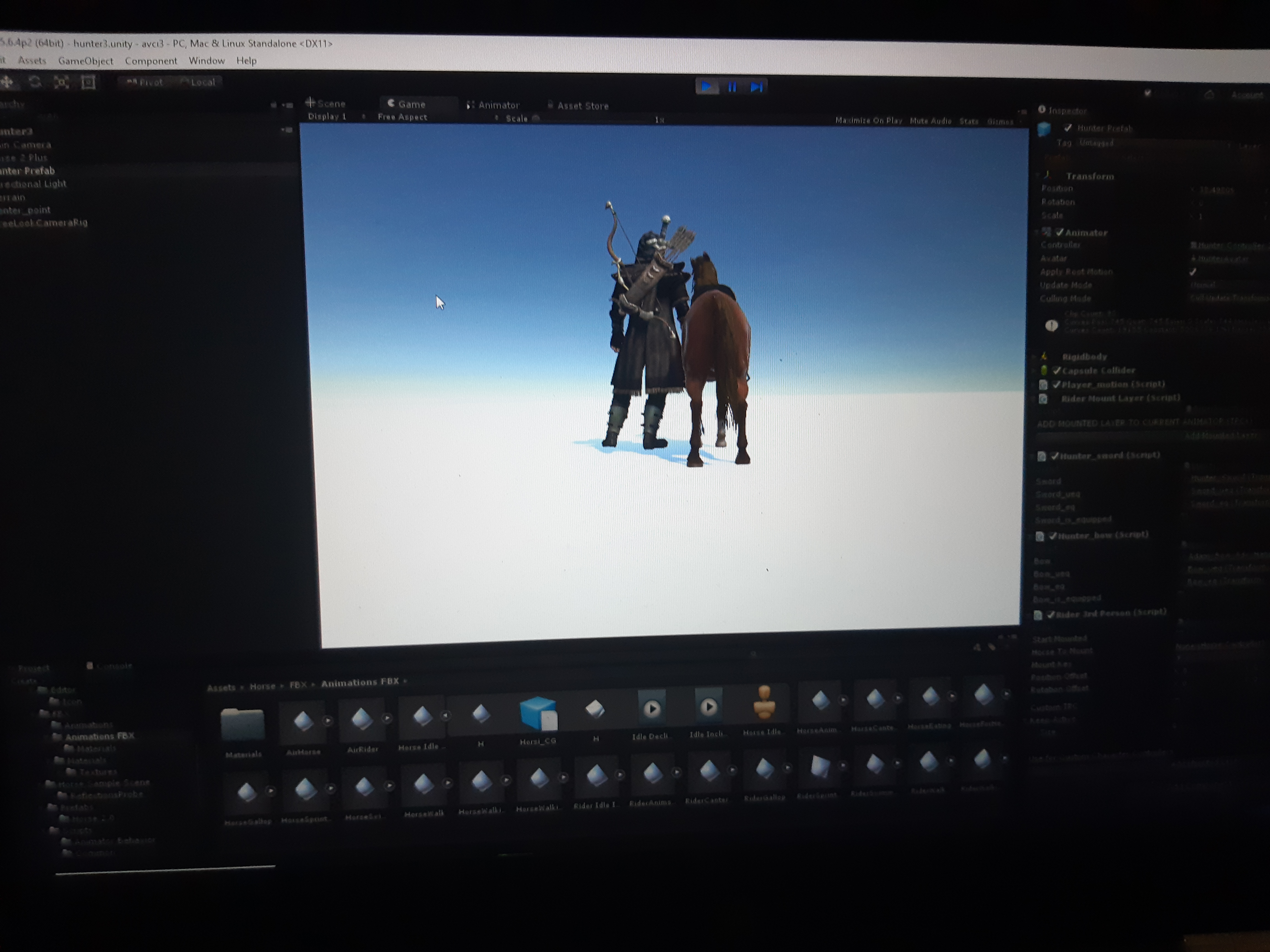Toggle Mute Audio in Game view
Viewport: 1270px width, 952px height.
click(930, 121)
